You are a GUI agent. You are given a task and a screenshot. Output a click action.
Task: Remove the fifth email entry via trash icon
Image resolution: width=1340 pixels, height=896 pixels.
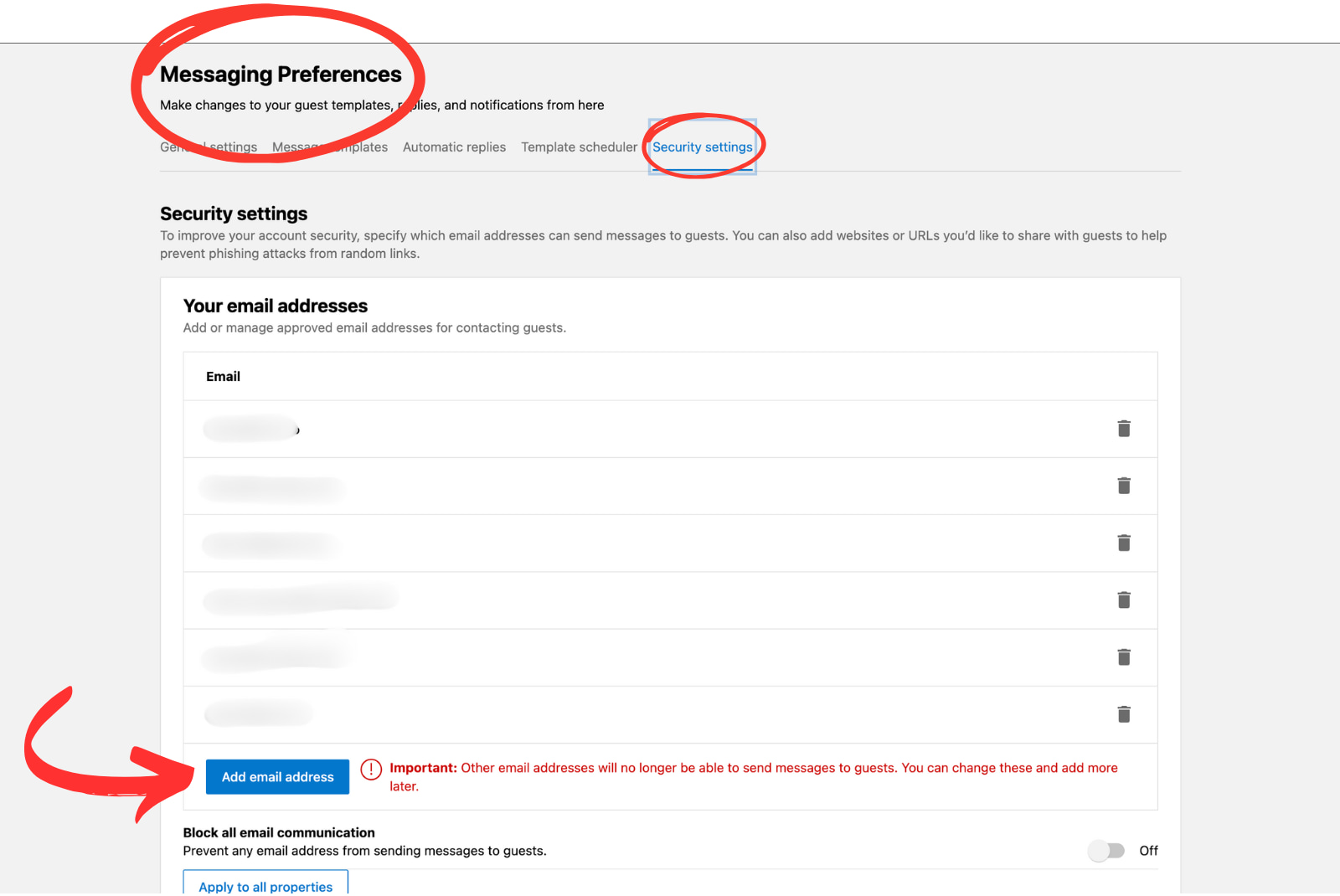click(1123, 657)
